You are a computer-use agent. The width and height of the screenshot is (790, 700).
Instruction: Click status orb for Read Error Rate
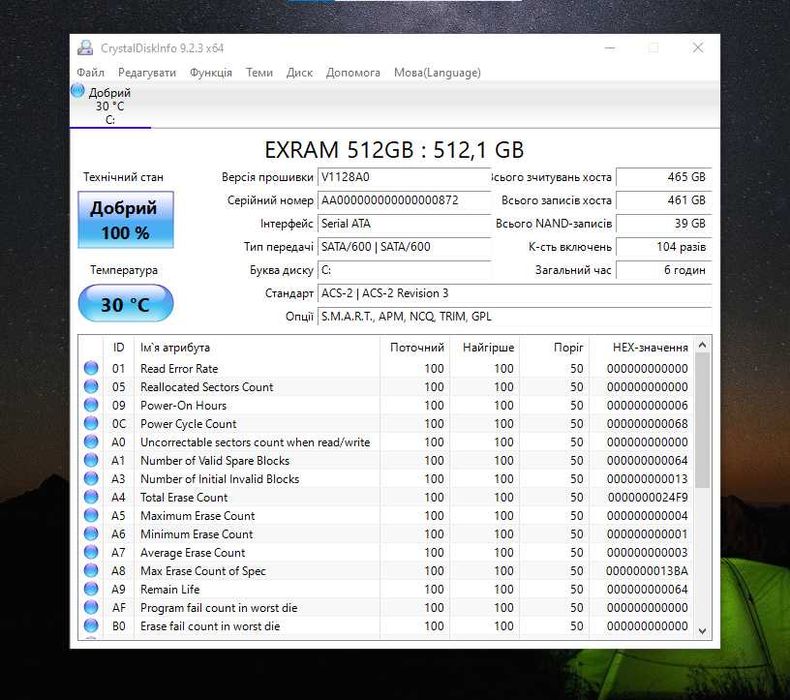tap(91, 368)
